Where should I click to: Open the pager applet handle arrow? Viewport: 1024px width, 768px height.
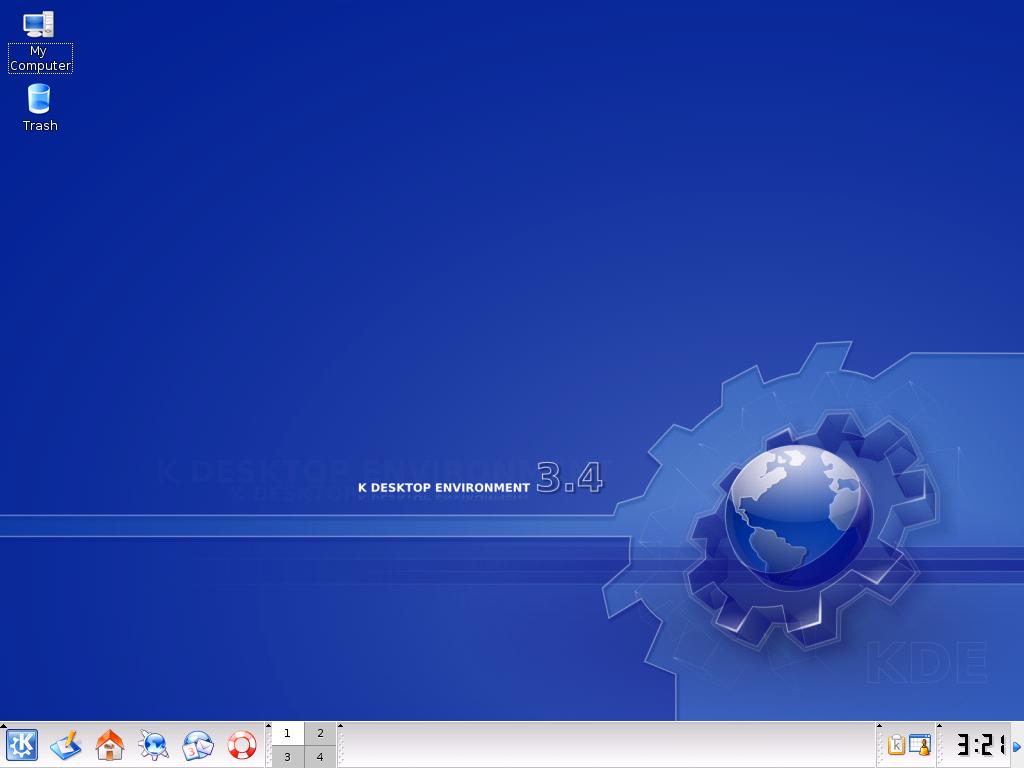268,726
